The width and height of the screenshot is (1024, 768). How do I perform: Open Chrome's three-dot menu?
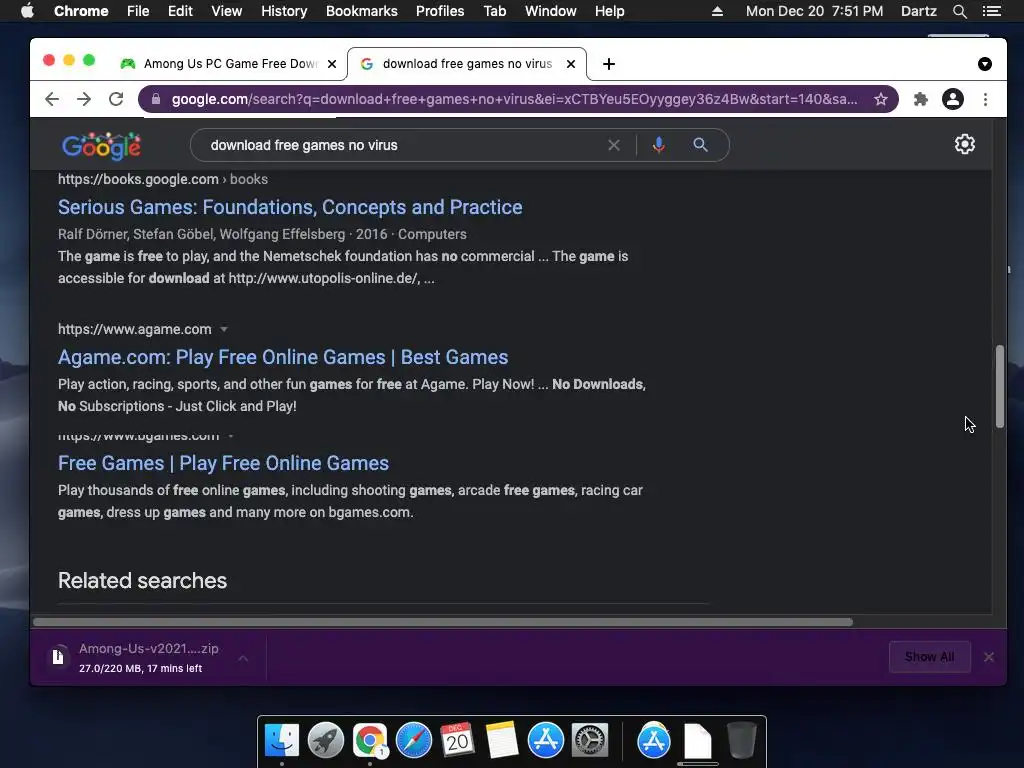tap(985, 99)
